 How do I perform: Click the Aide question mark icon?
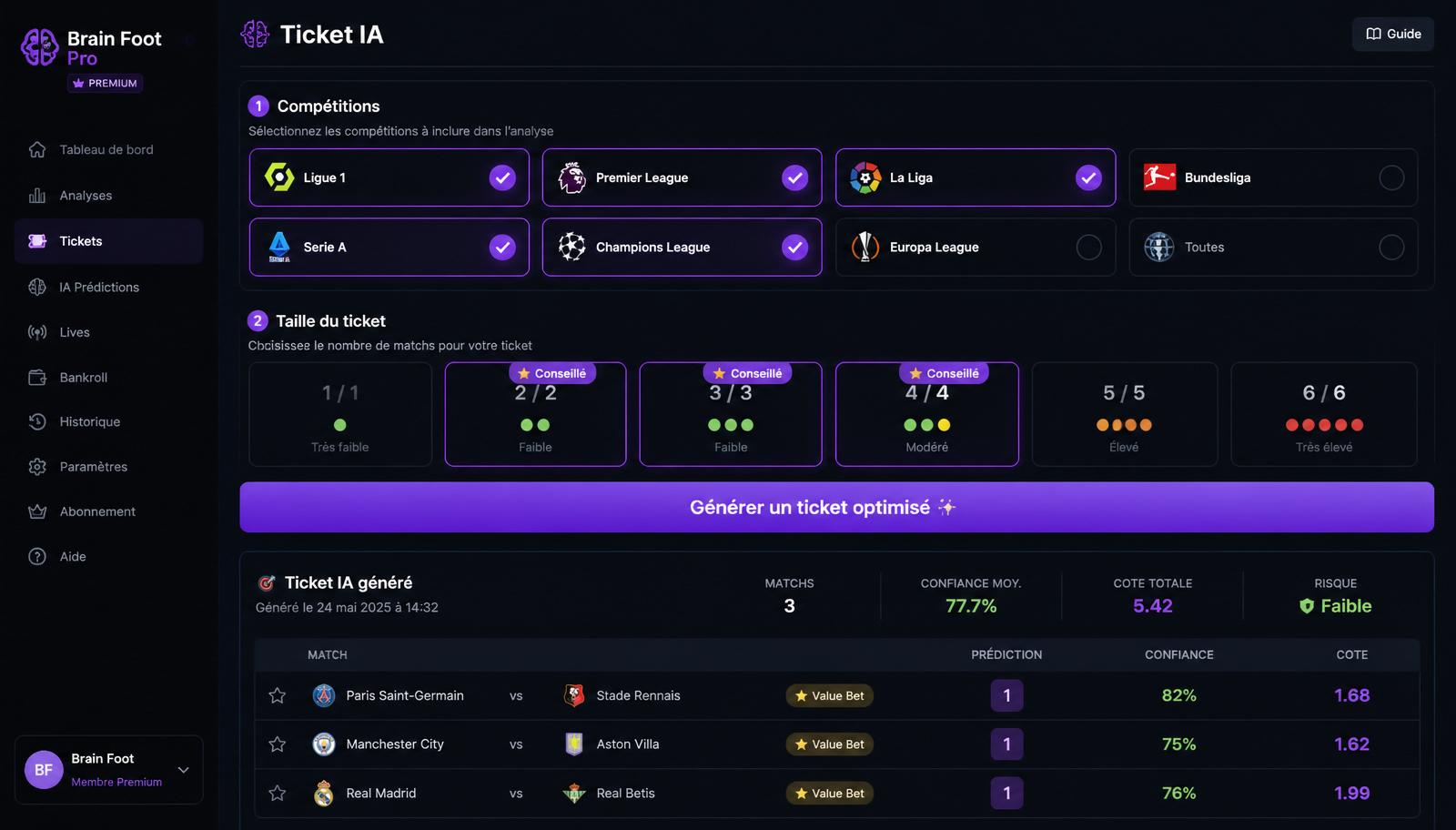coord(37,556)
